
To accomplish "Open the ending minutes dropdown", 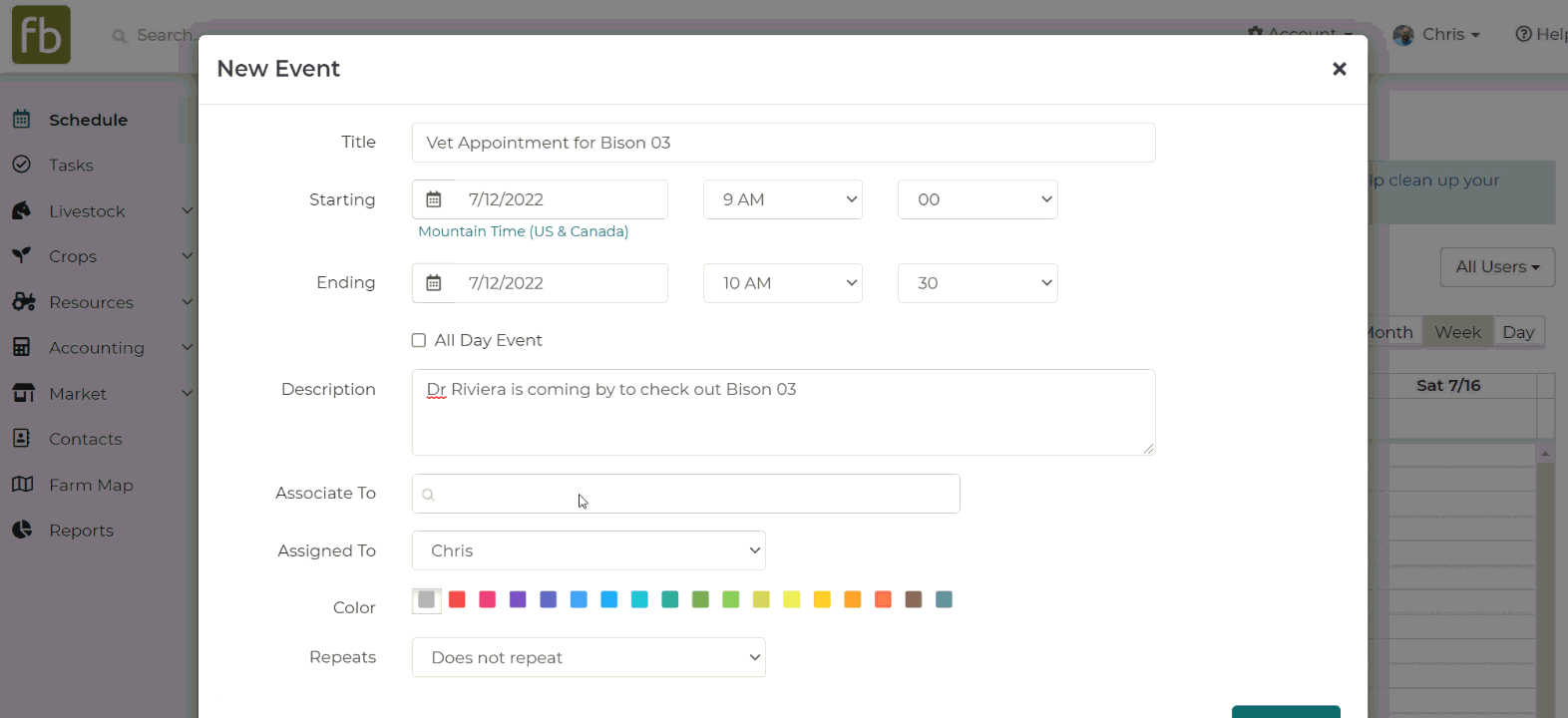I will [978, 283].
